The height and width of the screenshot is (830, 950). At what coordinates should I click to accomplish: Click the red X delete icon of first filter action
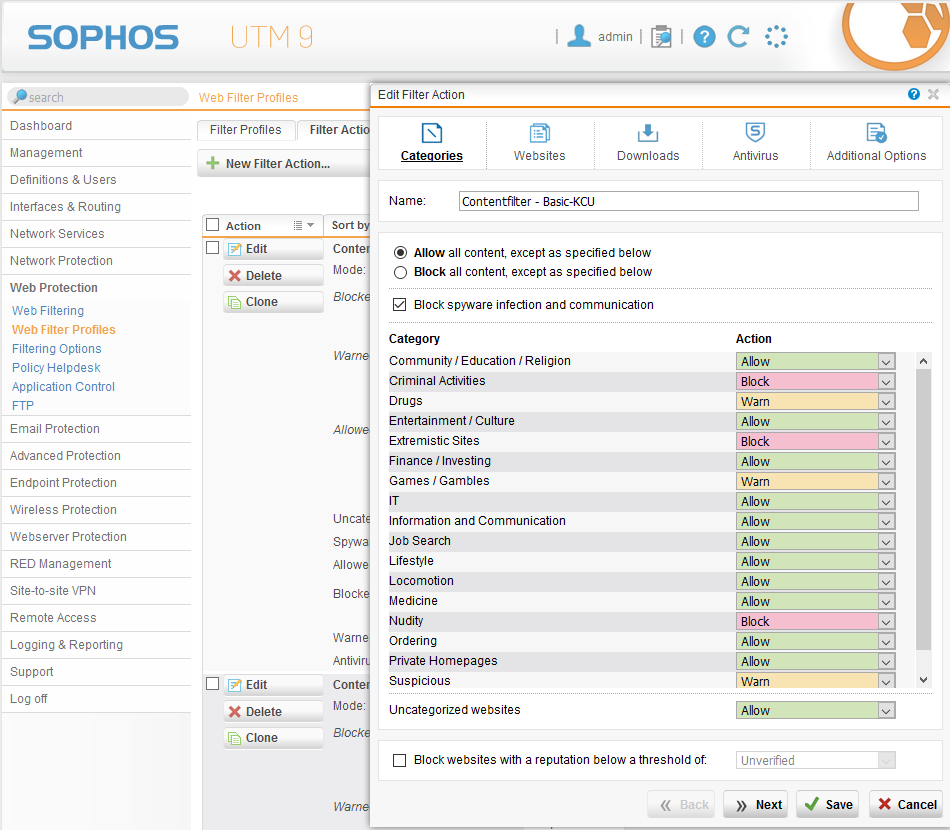tap(234, 276)
